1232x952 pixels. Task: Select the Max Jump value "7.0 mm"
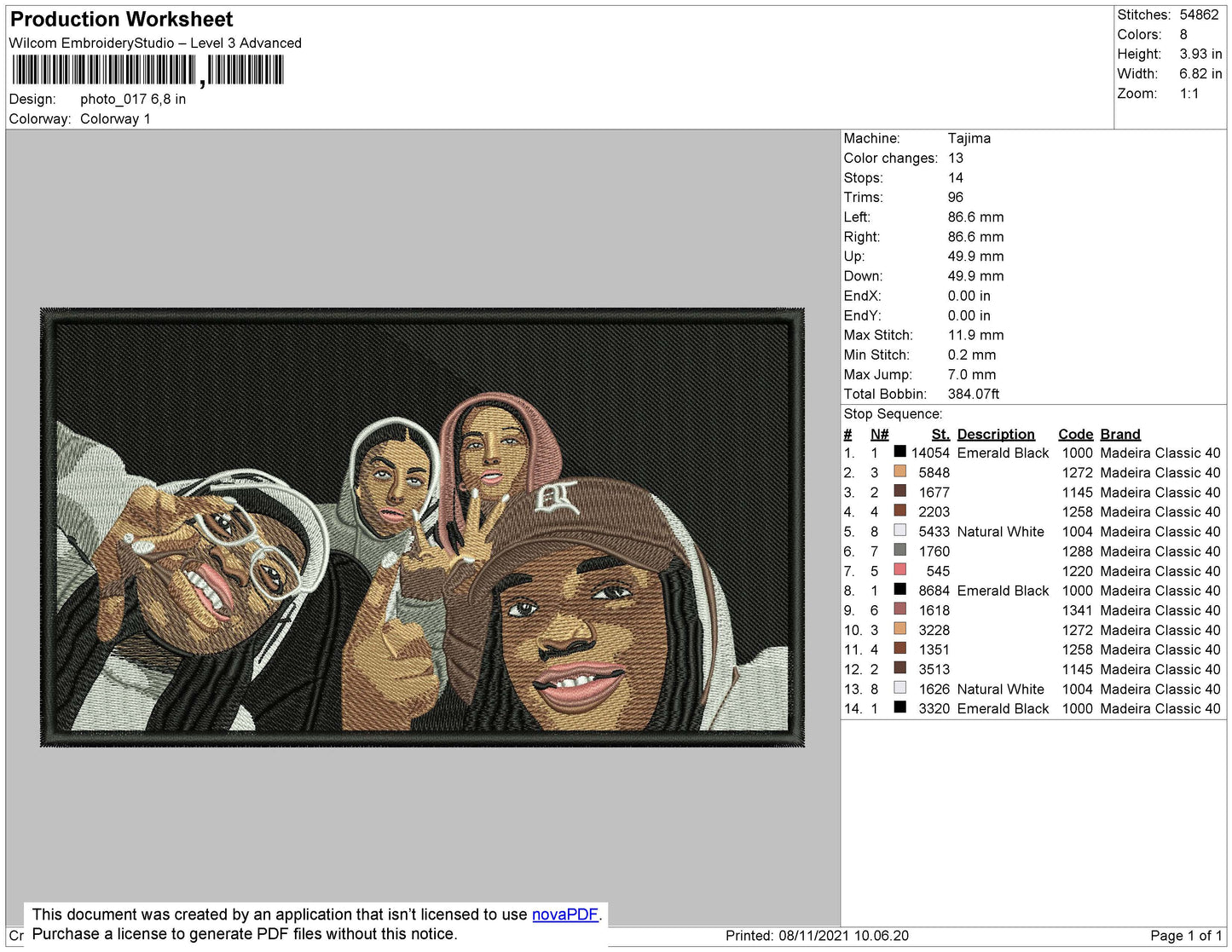tap(972, 374)
